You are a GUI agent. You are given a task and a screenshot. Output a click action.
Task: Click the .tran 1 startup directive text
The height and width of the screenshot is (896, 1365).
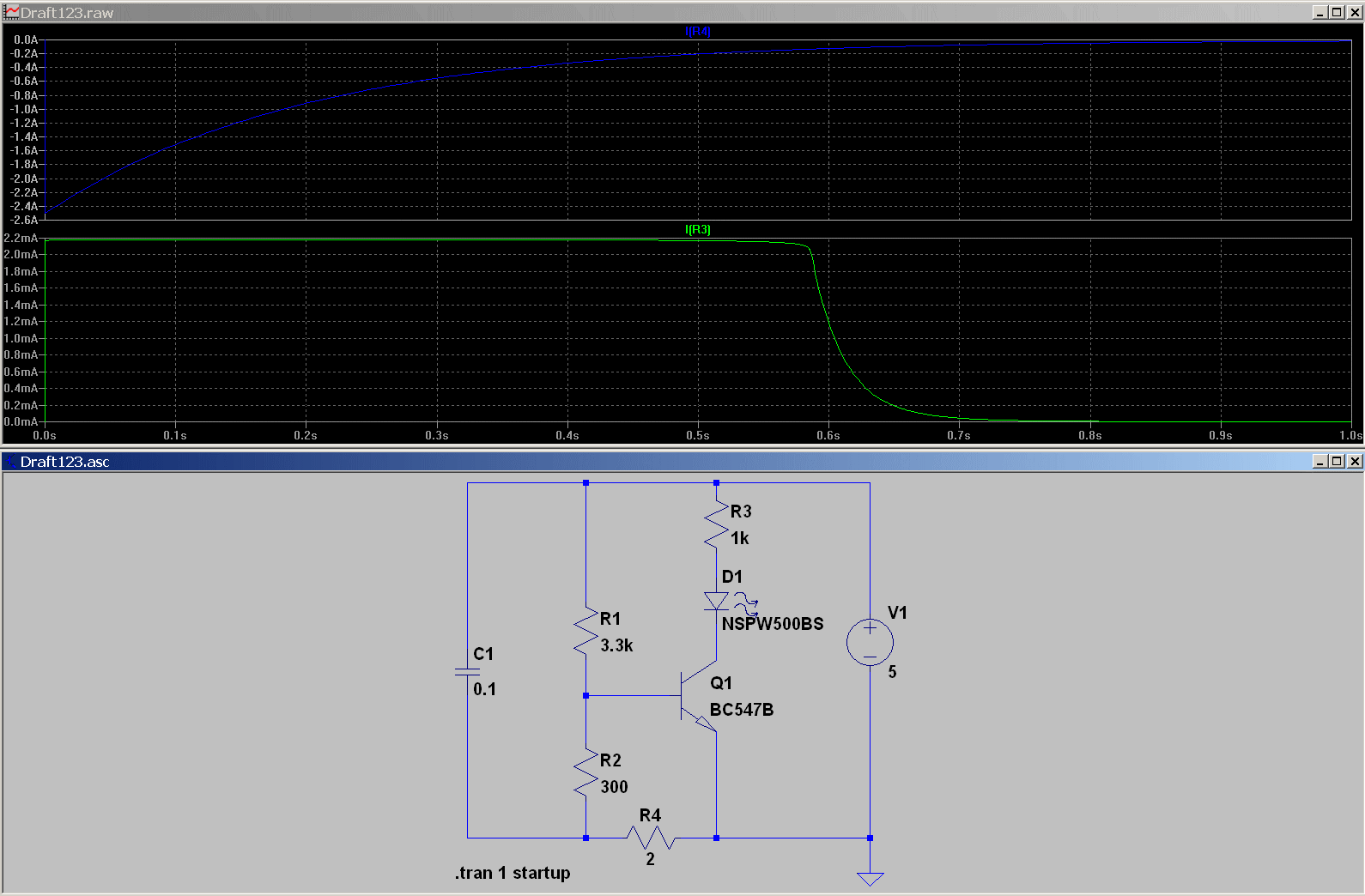(513, 873)
